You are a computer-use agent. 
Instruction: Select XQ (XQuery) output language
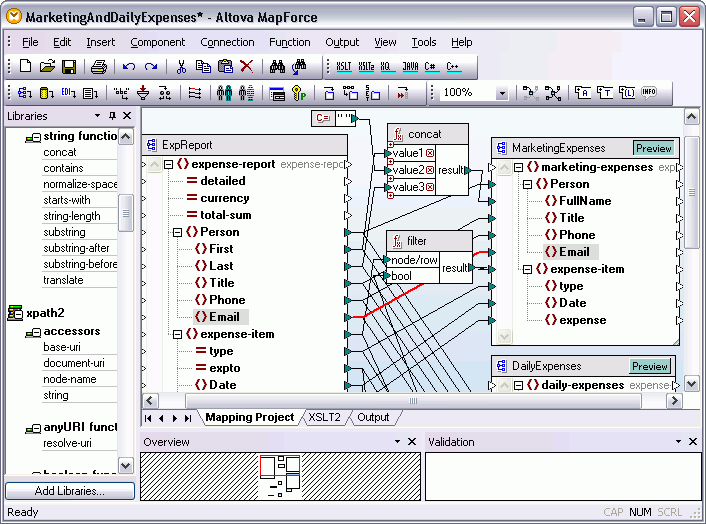click(386, 67)
